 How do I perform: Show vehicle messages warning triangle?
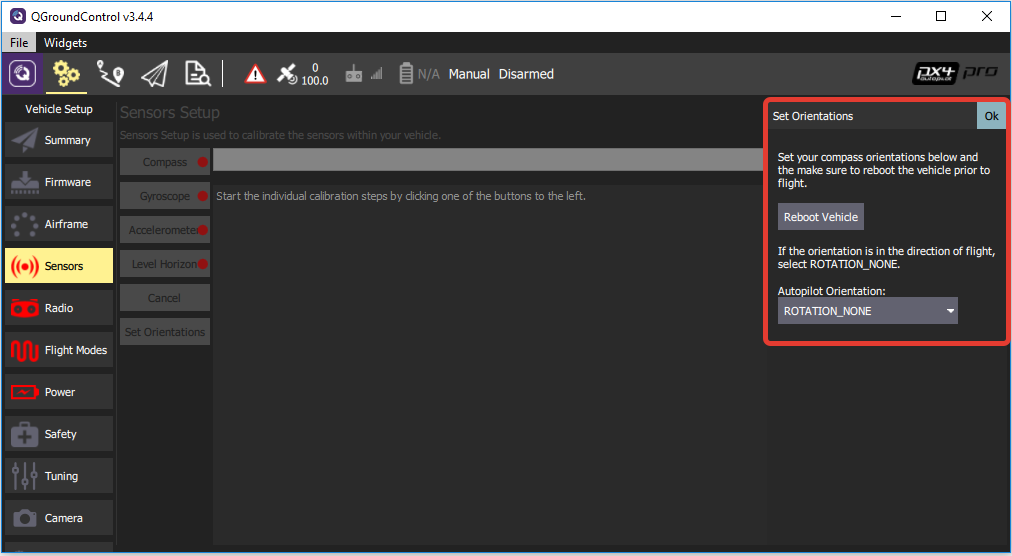click(x=255, y=74)
